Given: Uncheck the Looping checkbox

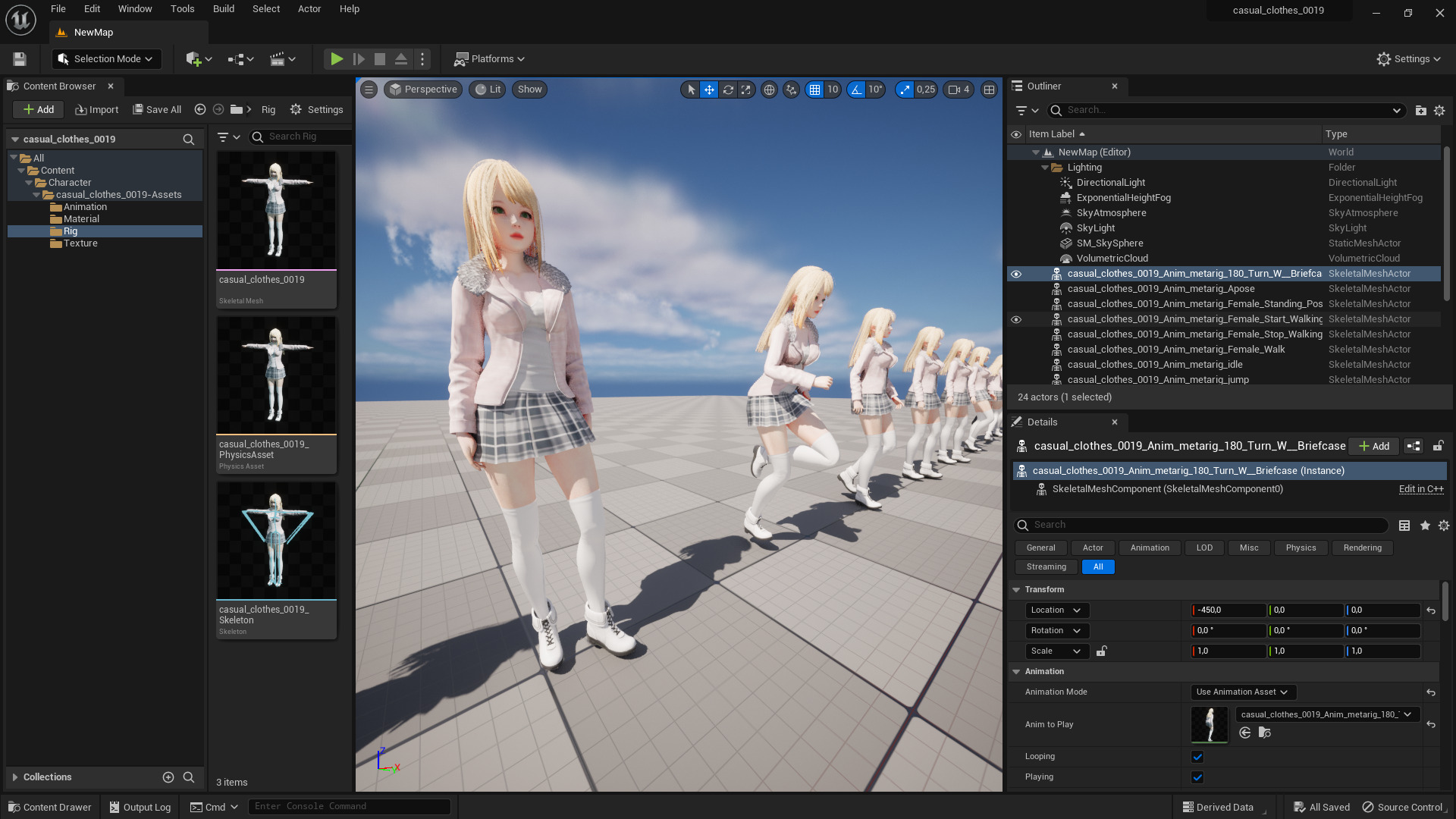Looking at the screenshot, I should pos(1197,757).
